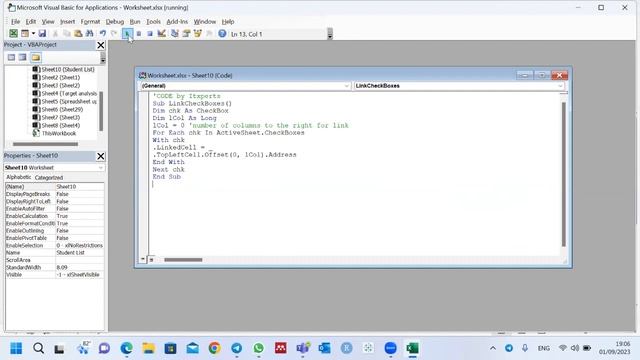
Task: Open the Window menu
Action: [x=204, y=22]
